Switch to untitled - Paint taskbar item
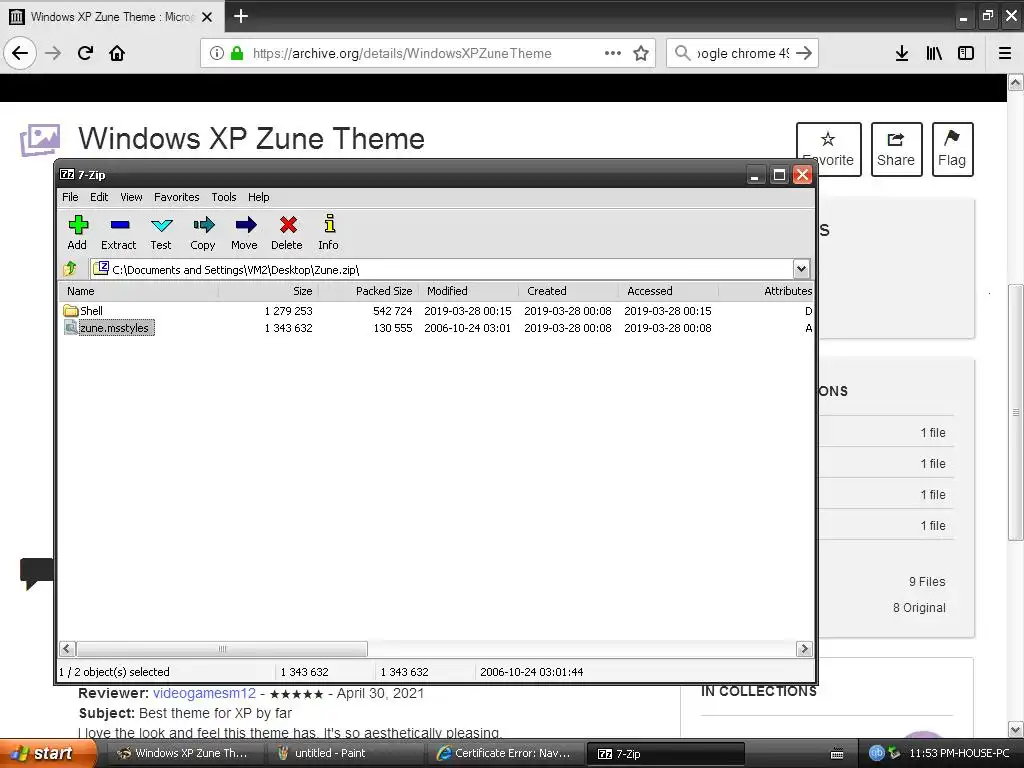The height and width of the screenshot is (768, 1024). pyautogui.click(x=347, y=753)
